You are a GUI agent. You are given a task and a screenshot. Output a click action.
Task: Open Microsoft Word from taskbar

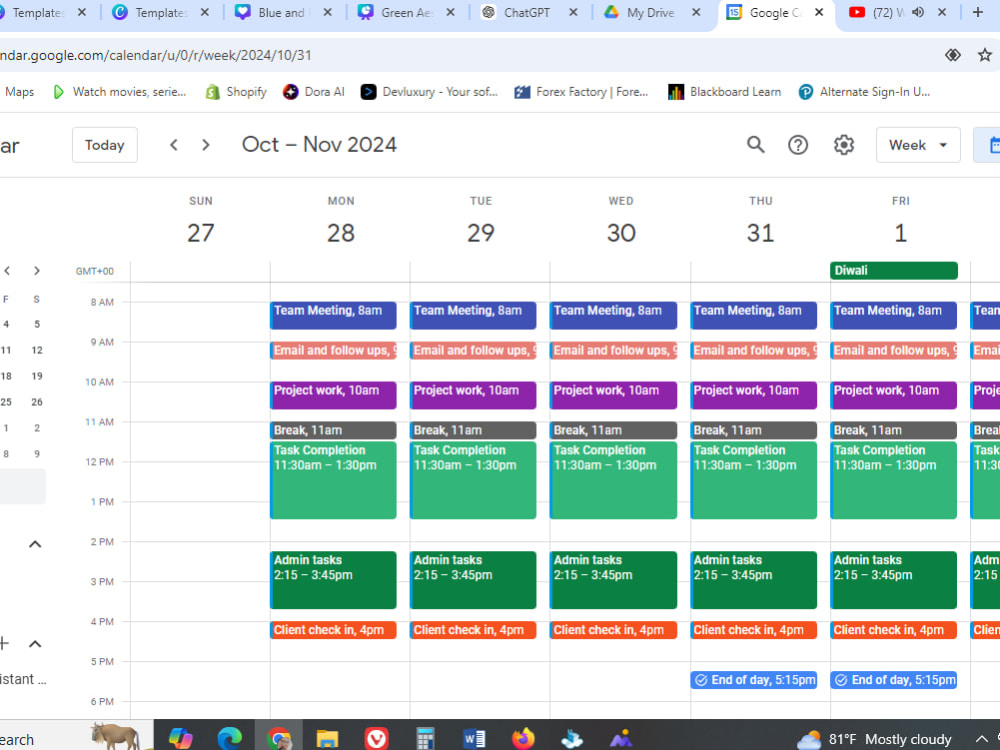[474, 738]
